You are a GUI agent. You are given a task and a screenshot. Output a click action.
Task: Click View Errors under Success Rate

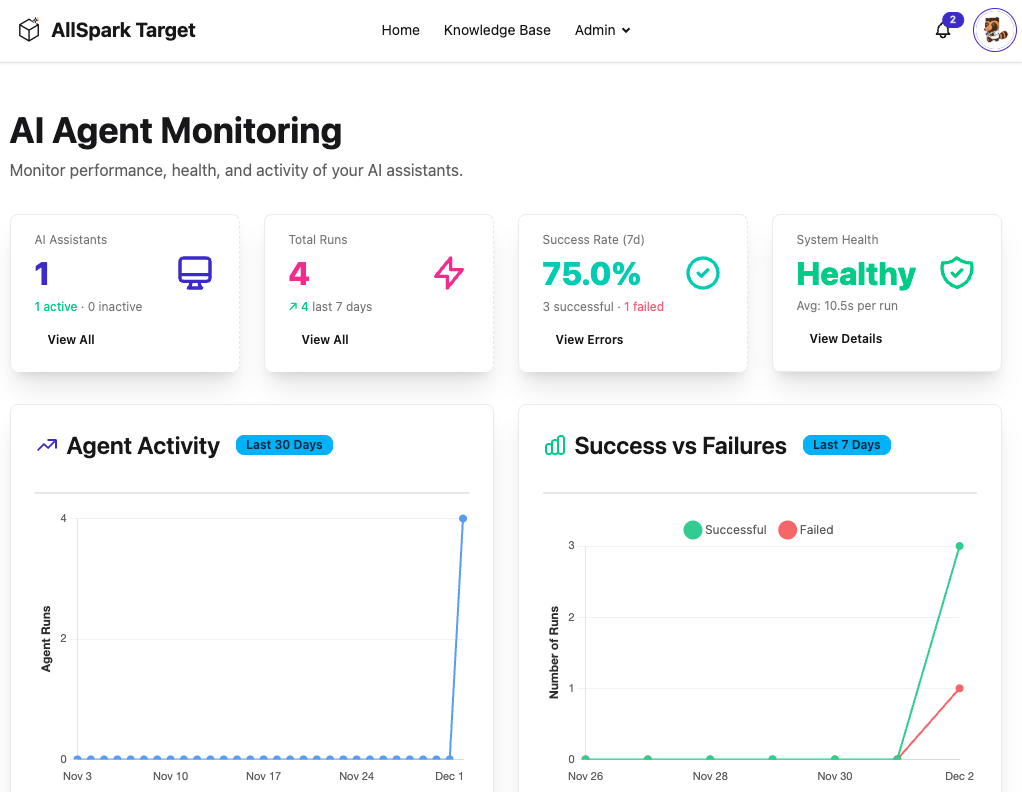pos(588,339)
